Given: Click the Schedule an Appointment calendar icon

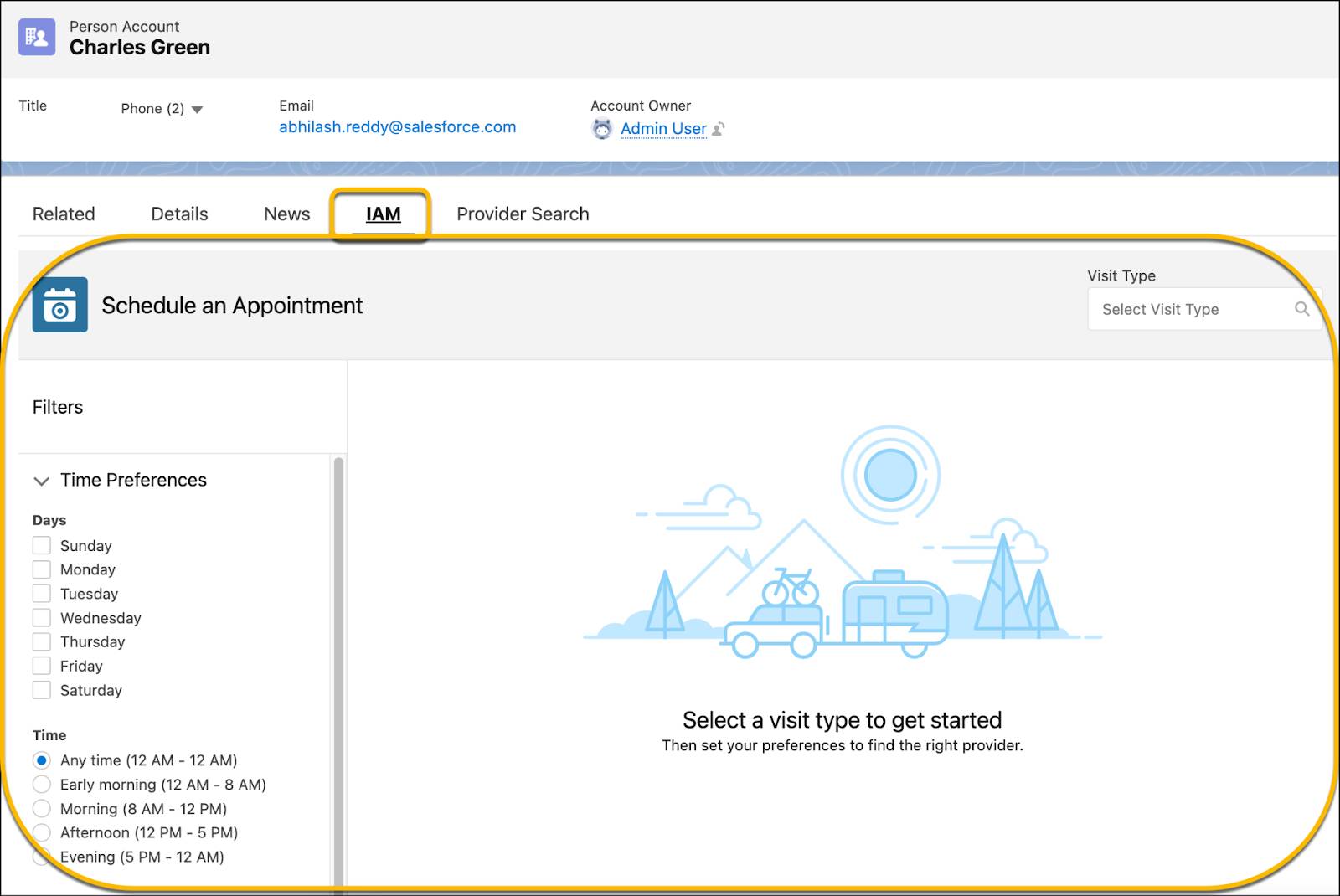Looking at the screenshot, I should pyautogui.click(x=59, y=305).
